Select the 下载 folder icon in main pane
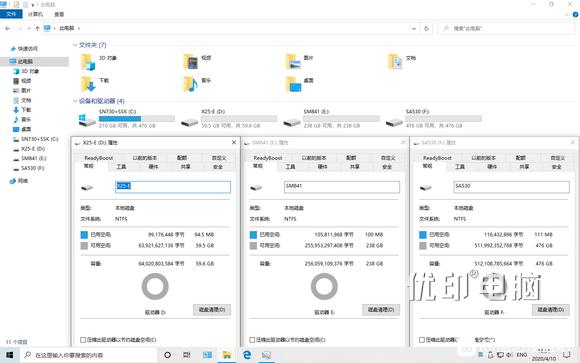580x363 pixels. [x=88, y=84]
